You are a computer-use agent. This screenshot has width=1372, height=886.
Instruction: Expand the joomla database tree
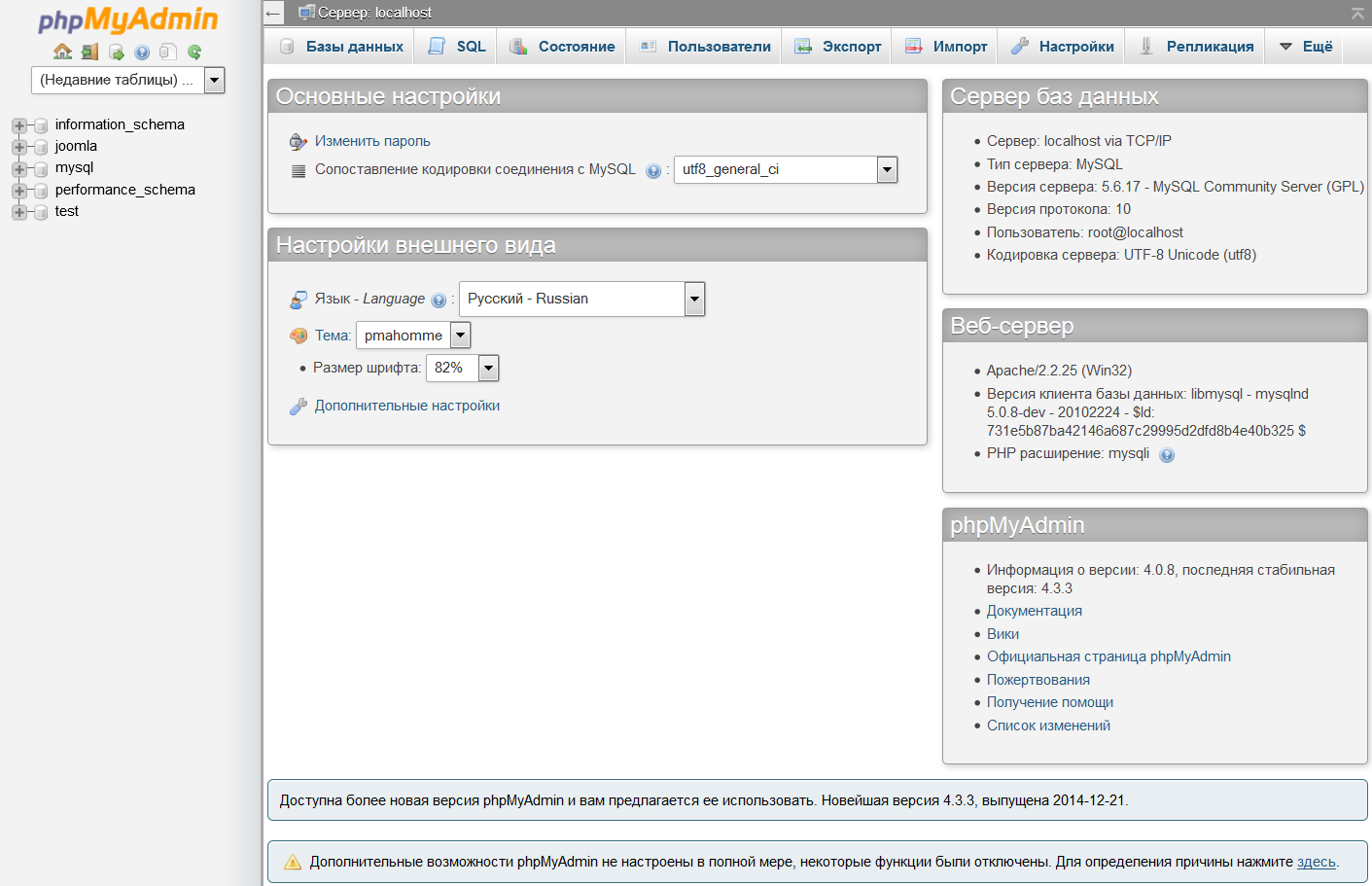tap(19, 147)
